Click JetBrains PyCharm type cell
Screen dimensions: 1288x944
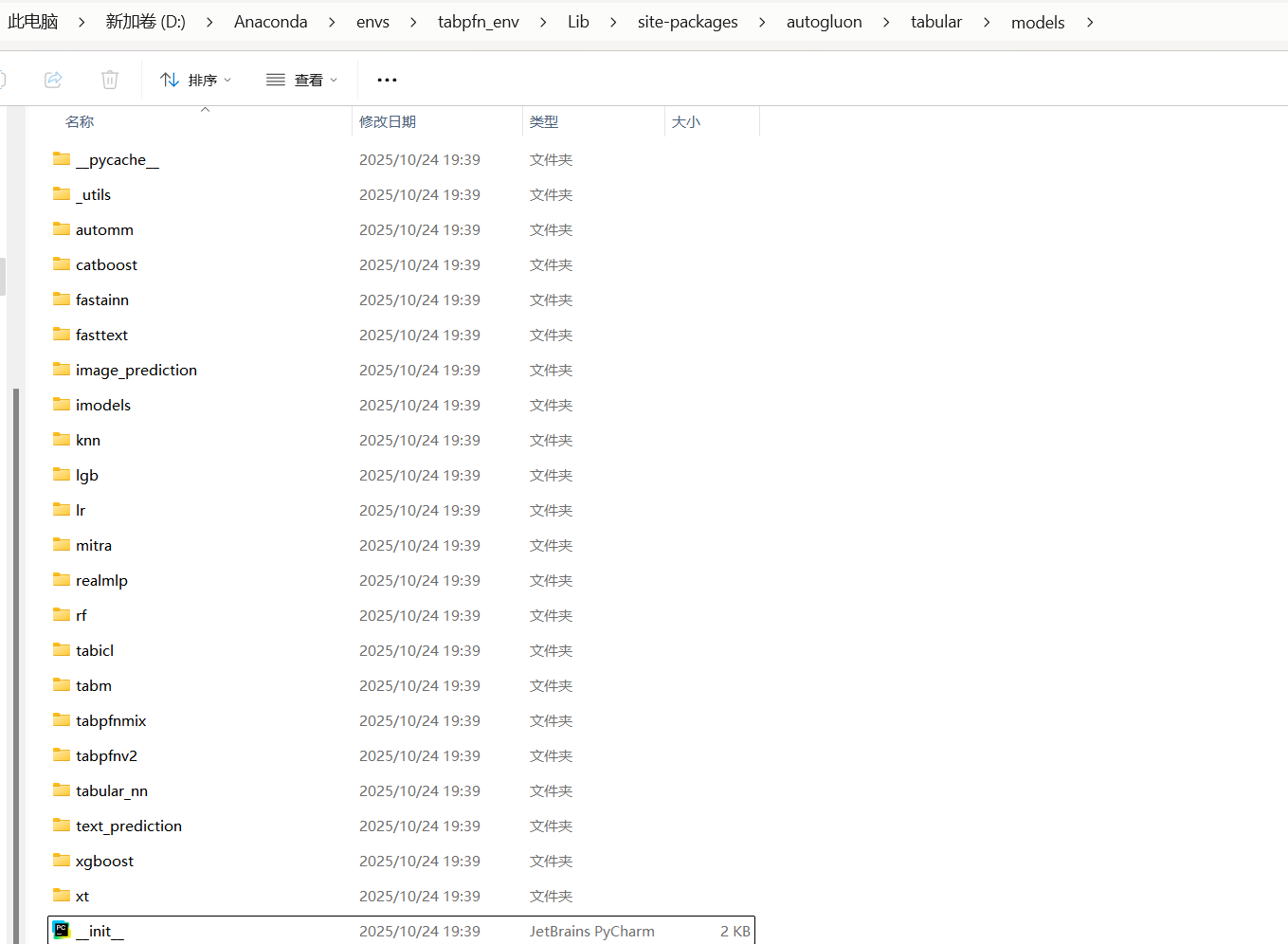(x=591, y=931)
